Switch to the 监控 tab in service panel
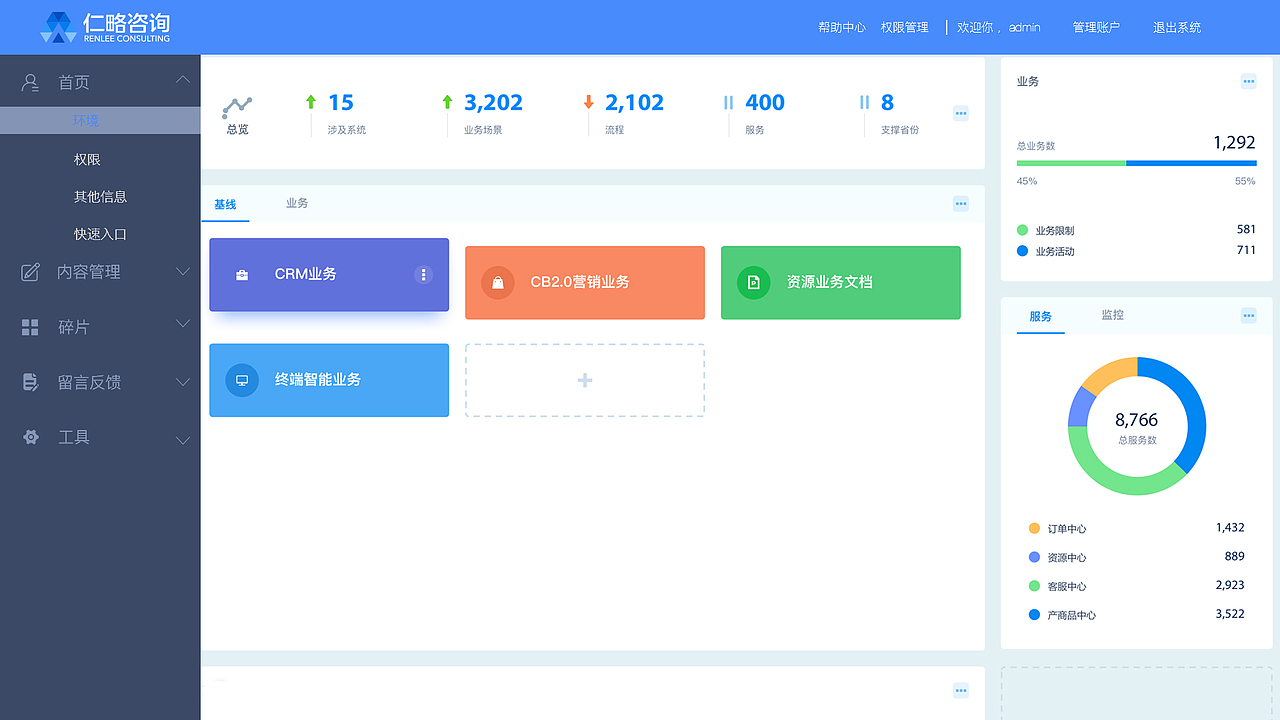 tap(1112, 315)
